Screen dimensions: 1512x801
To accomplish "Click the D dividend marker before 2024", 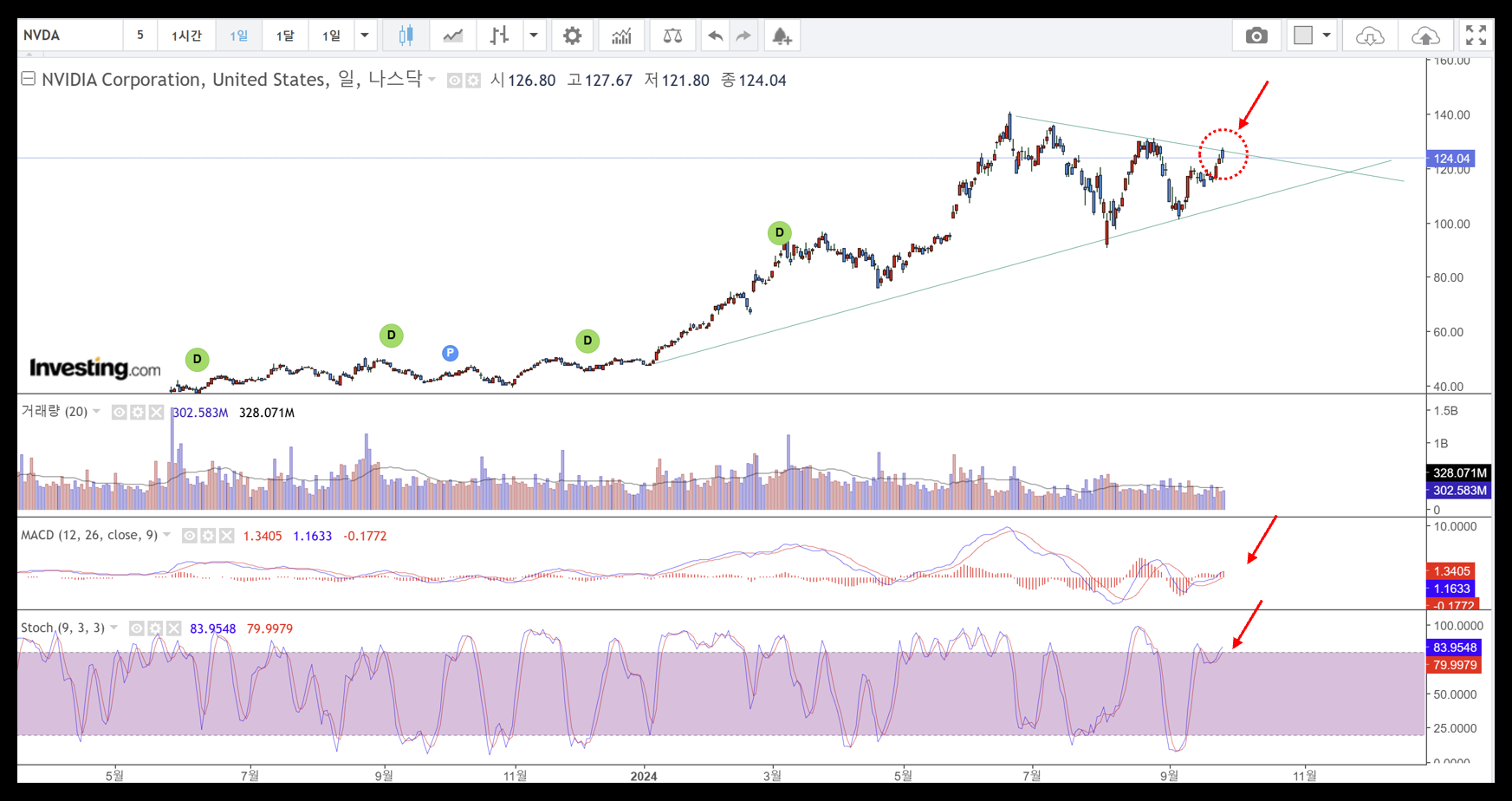I will pos(587,341).
